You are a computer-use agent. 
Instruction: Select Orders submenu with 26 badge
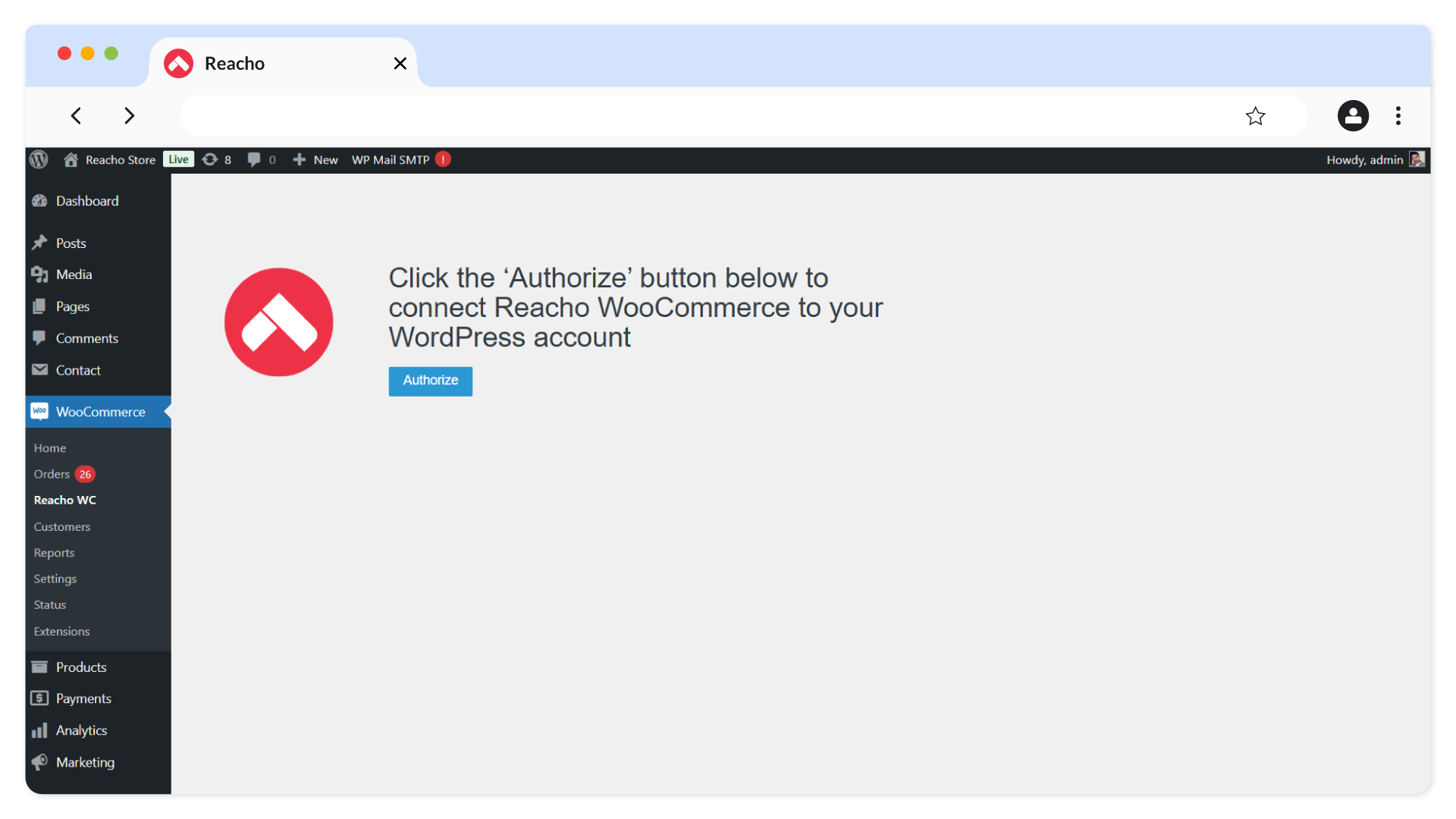[52, 474]
